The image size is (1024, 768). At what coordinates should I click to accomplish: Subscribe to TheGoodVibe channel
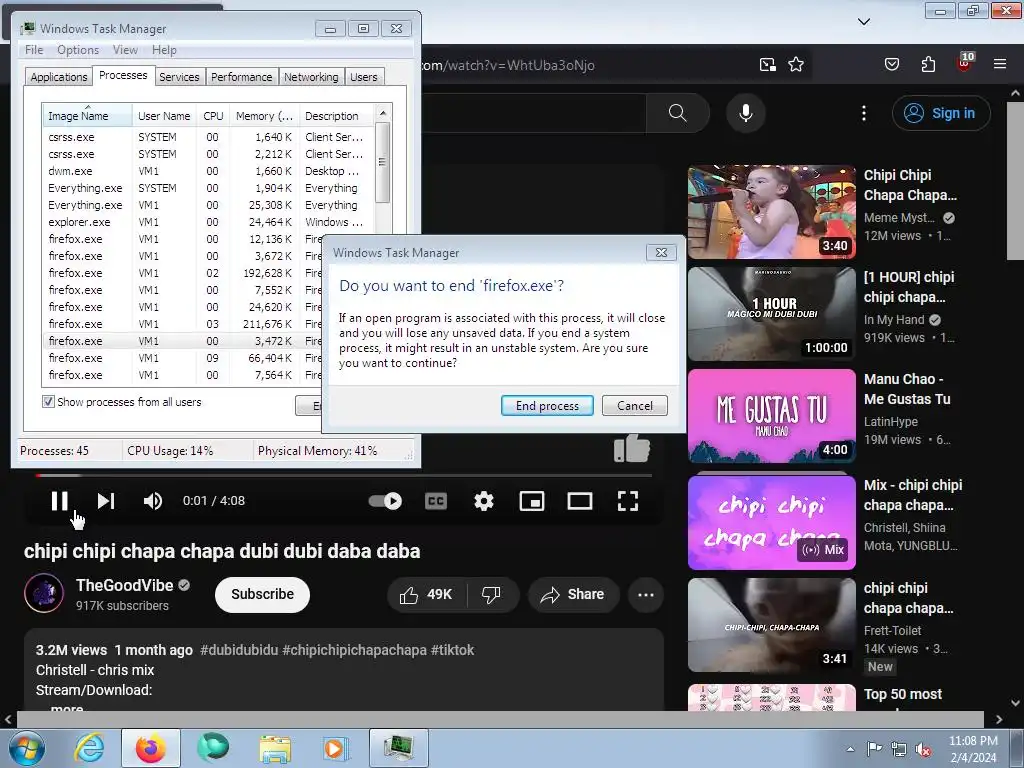[x=263, y=594]
